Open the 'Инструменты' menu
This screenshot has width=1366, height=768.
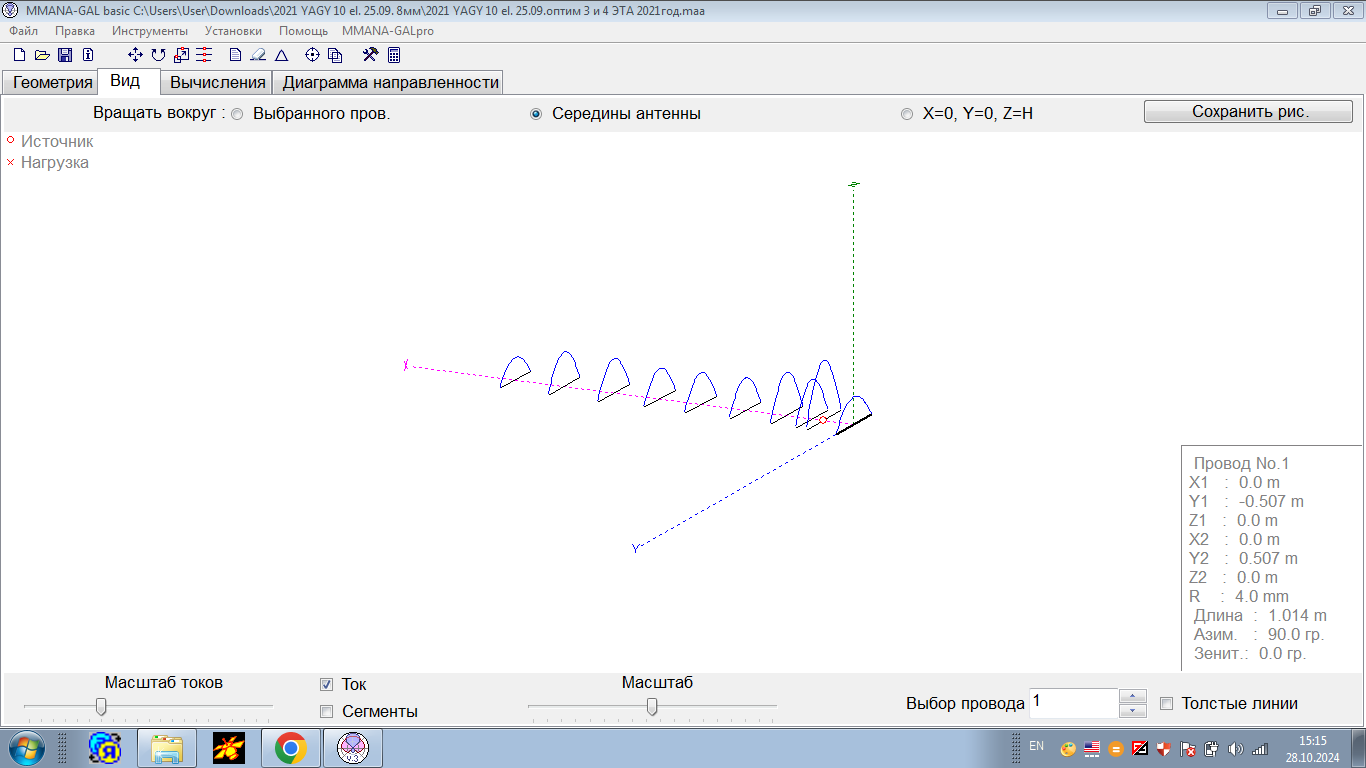[149, 31]
